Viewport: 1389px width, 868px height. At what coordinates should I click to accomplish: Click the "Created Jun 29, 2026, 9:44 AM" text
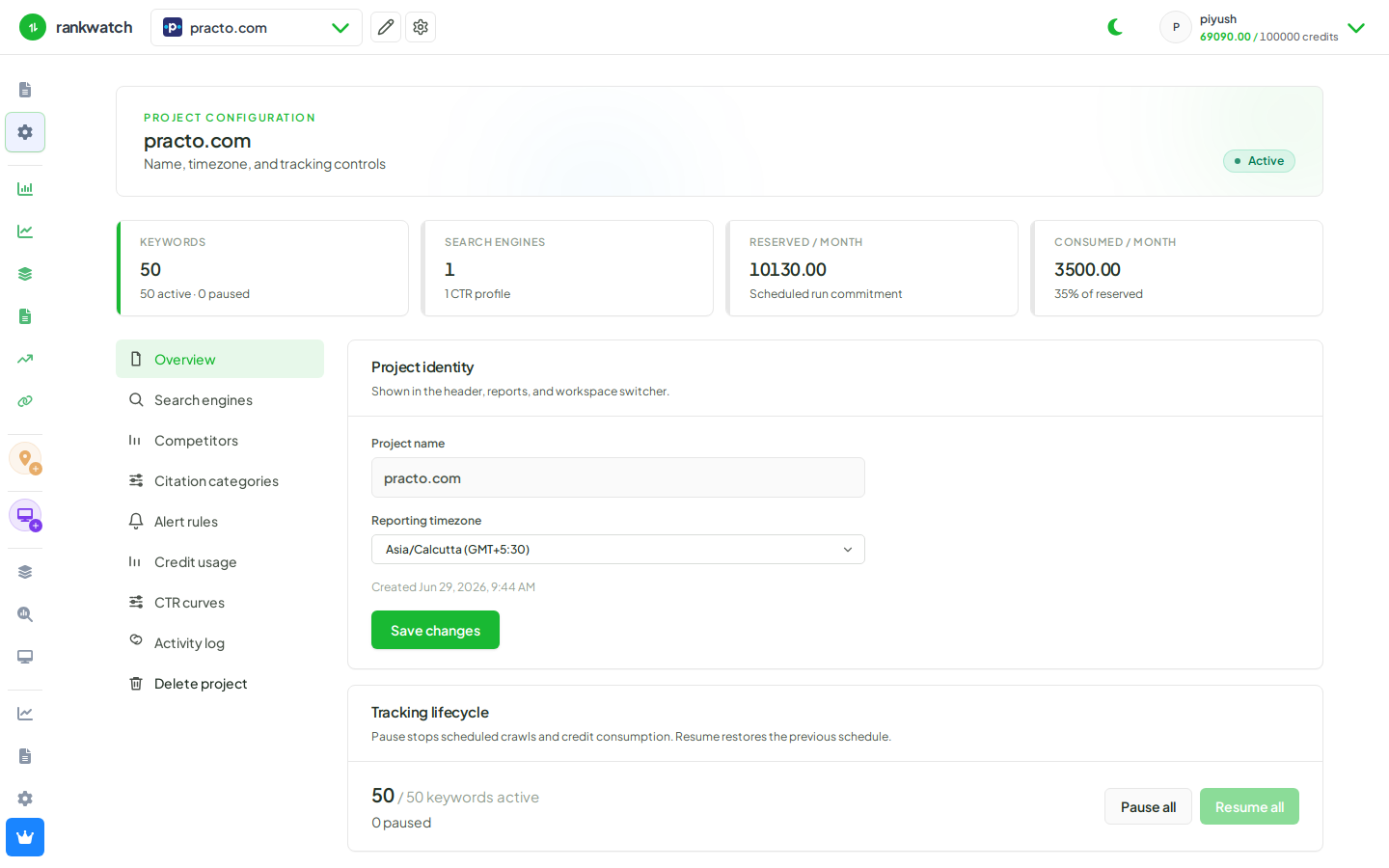tap(453, 586)
